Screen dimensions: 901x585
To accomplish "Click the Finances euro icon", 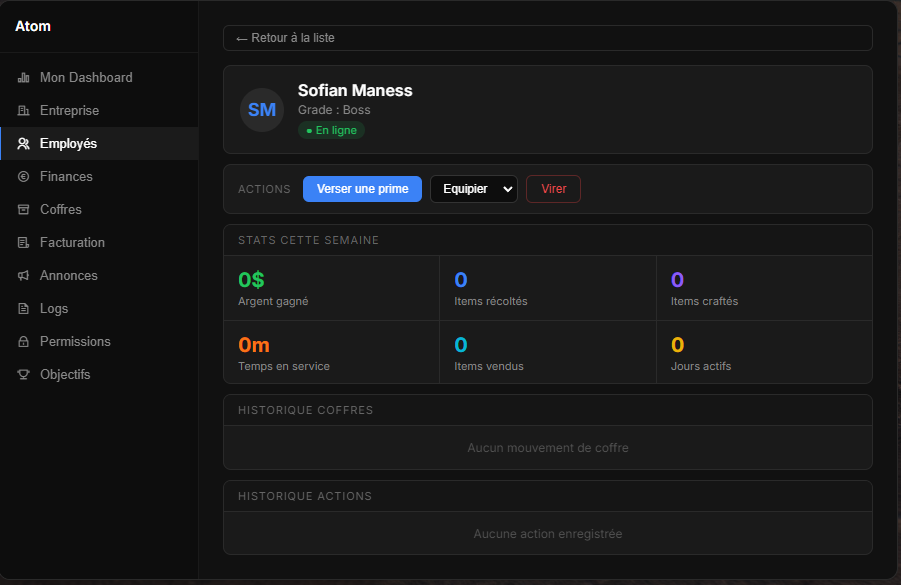I will point(23,177).
